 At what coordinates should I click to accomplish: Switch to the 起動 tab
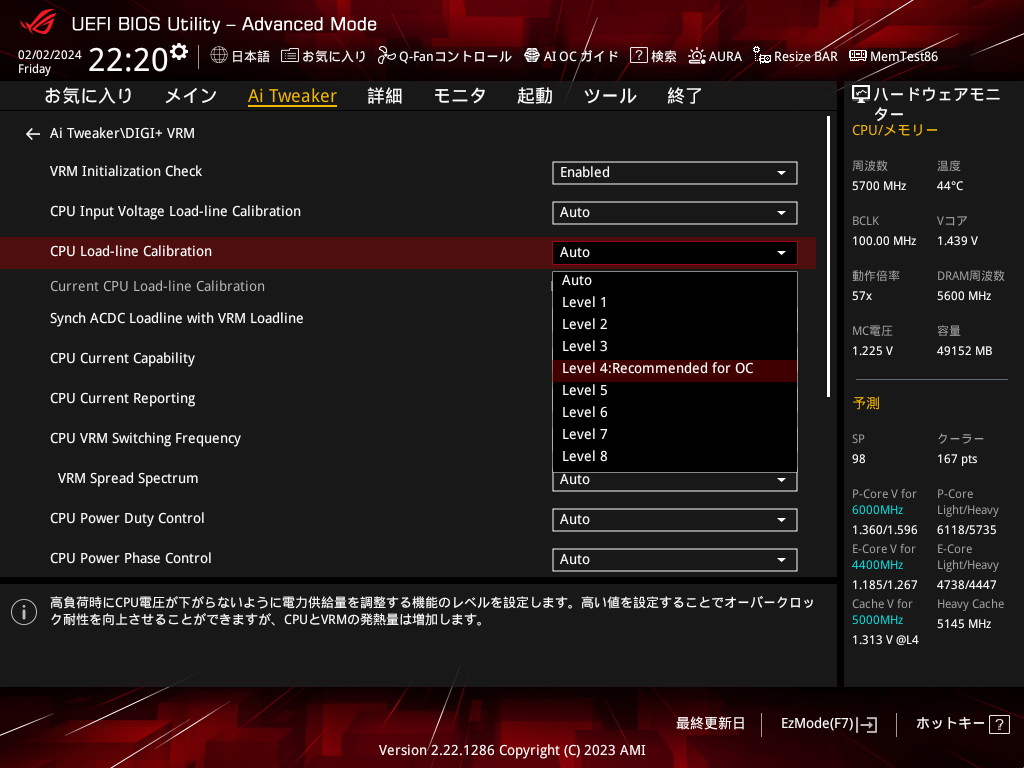pyautogui.click(x=535, y=96)
